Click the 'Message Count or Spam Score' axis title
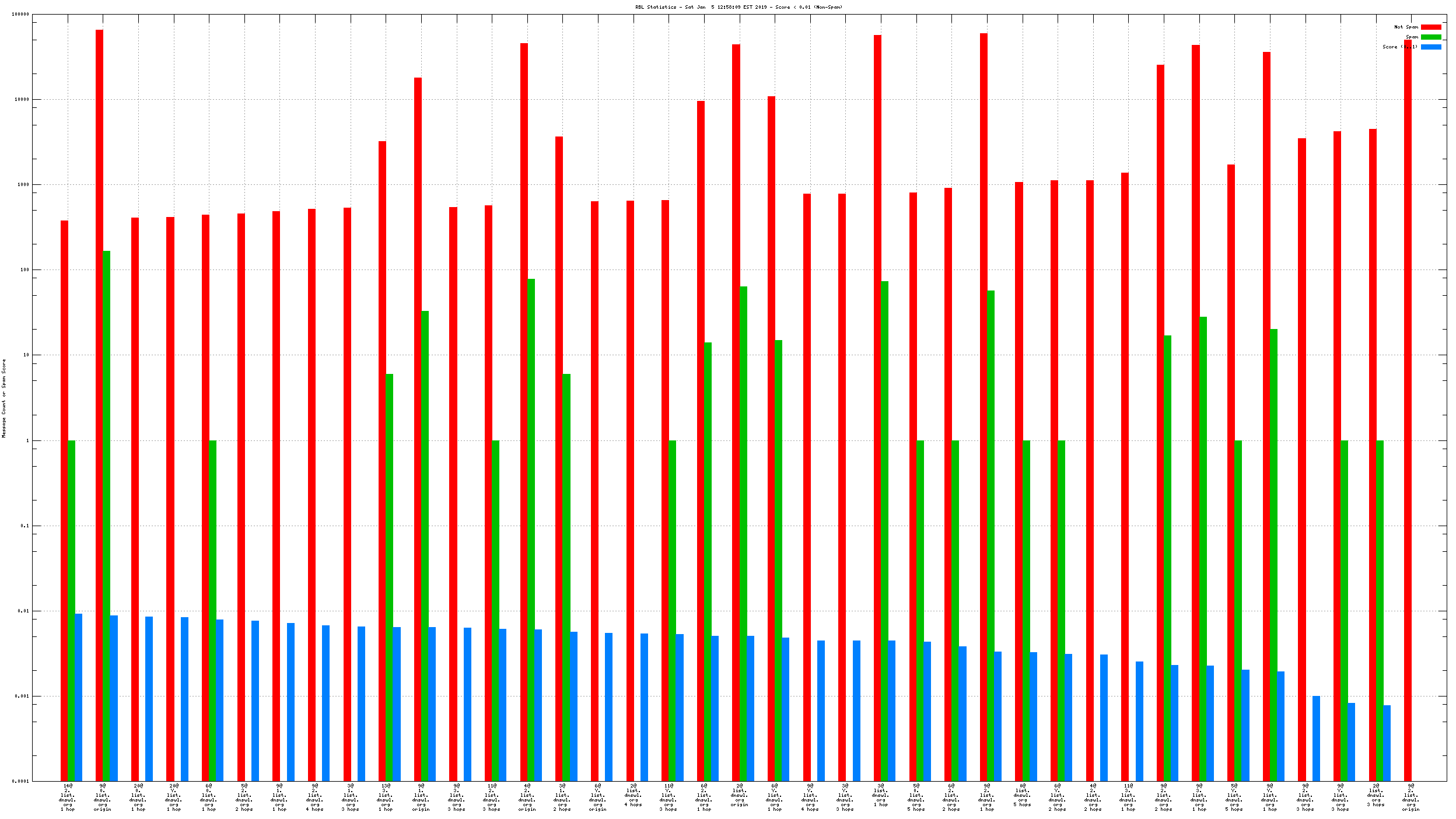The image size is (1456, 819). tap(3, 398)
